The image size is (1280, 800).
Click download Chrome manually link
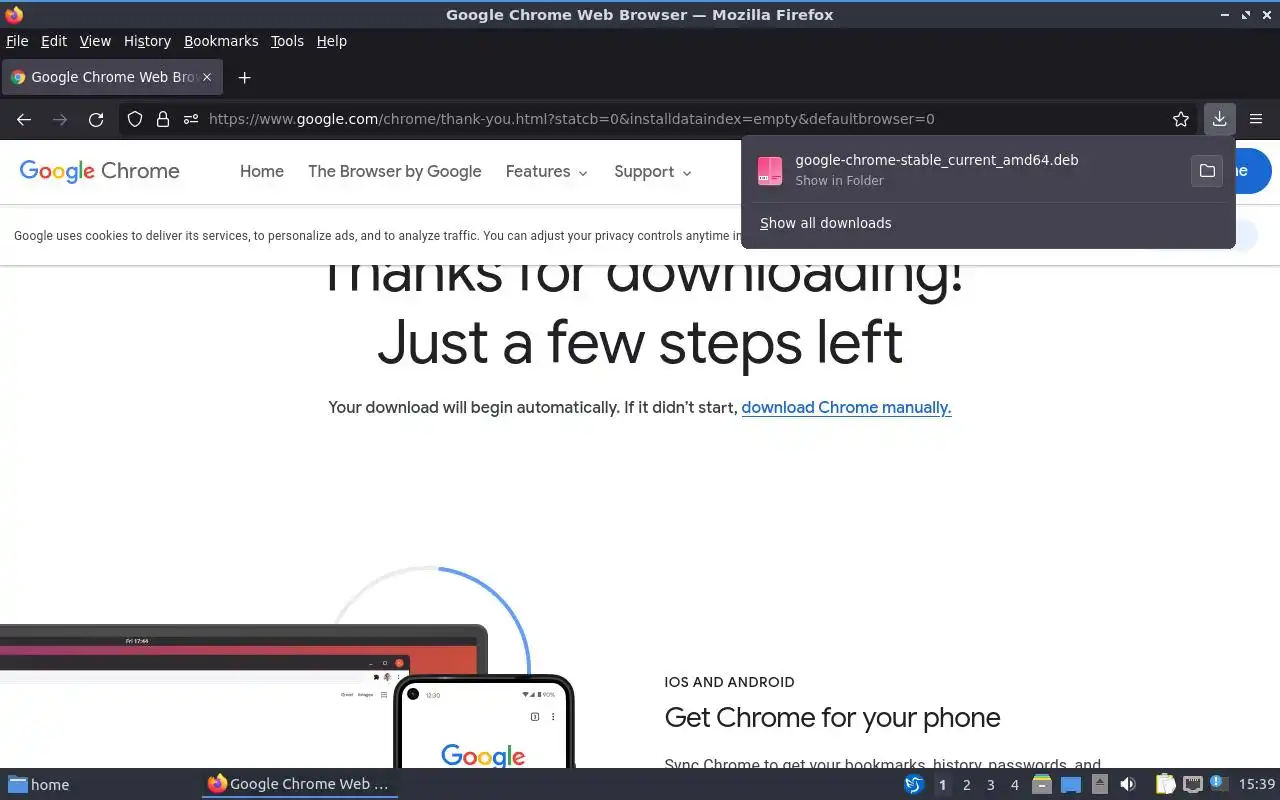(846, 408)
